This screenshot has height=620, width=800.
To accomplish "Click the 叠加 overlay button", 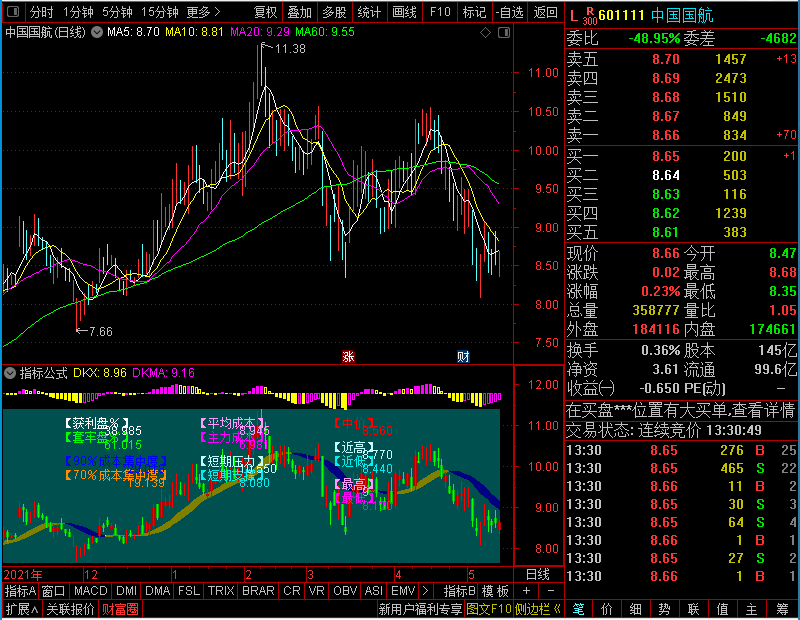I will click(299, 12).
